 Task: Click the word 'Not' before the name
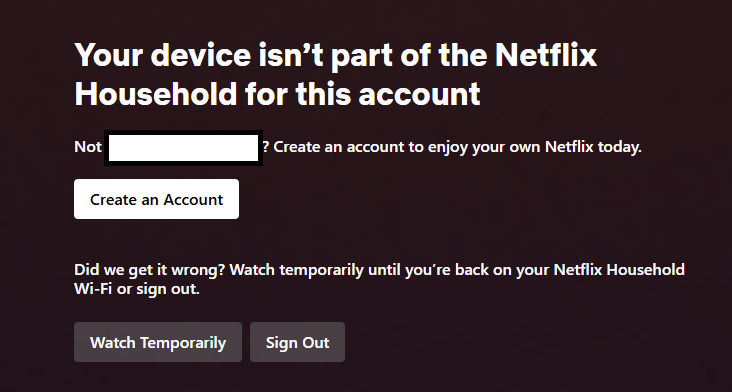(88, 147)
